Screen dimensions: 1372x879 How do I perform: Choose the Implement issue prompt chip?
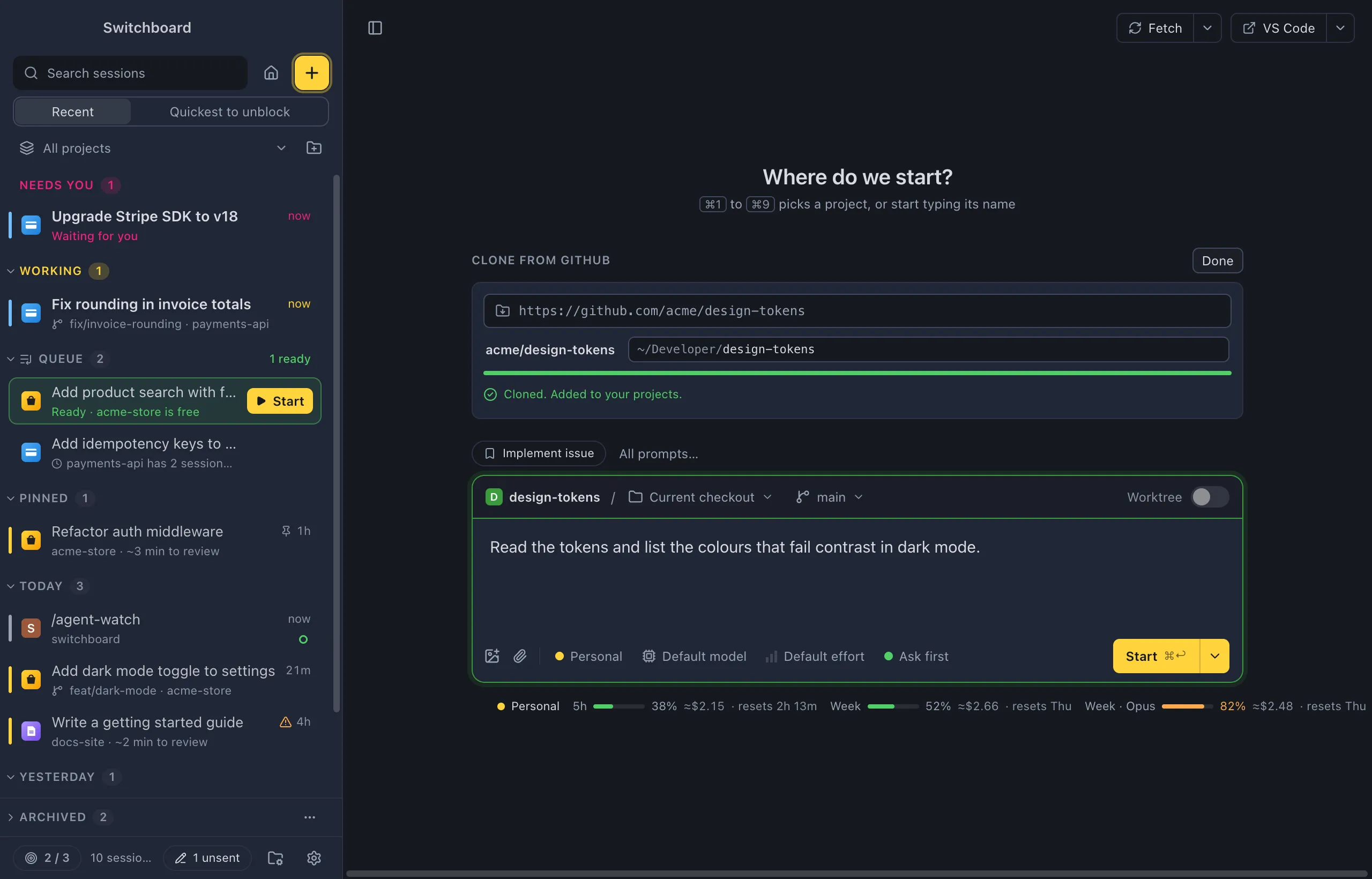538,453
